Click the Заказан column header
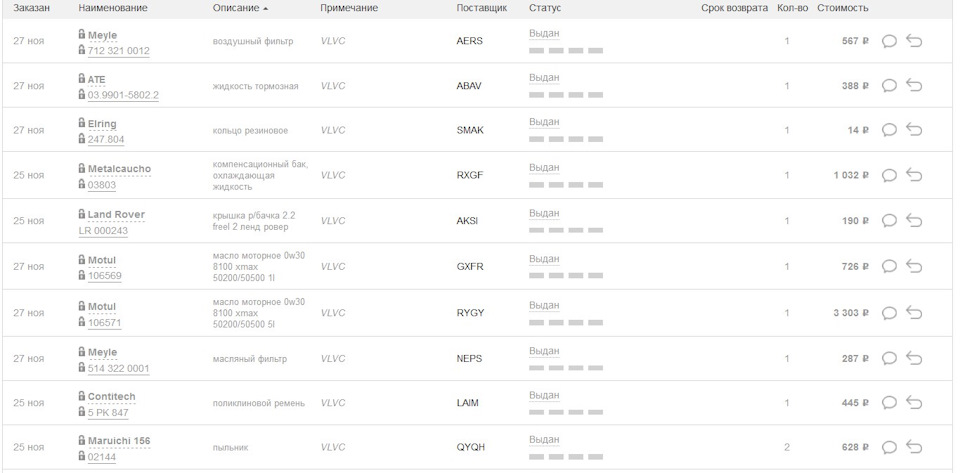 tap(32, 8)
